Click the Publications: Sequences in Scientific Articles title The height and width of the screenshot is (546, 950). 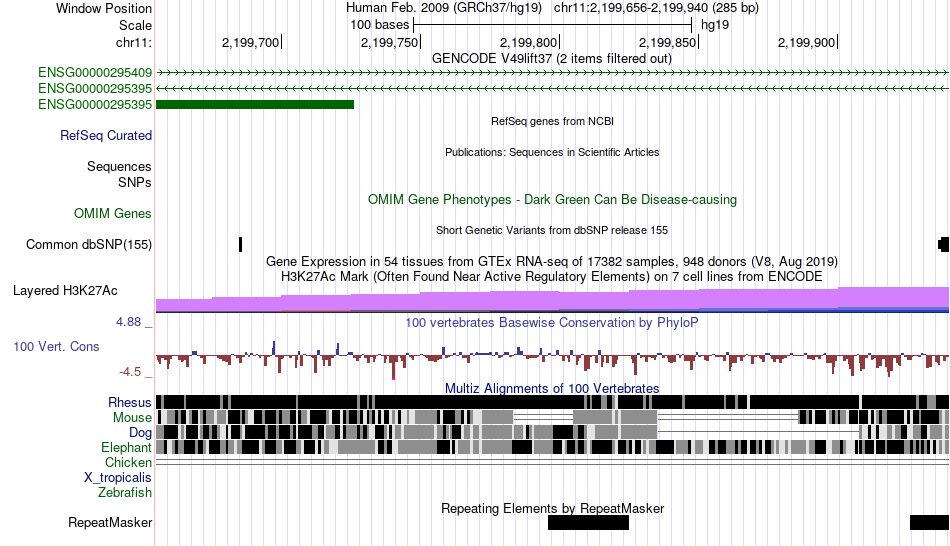coord(552,152)
